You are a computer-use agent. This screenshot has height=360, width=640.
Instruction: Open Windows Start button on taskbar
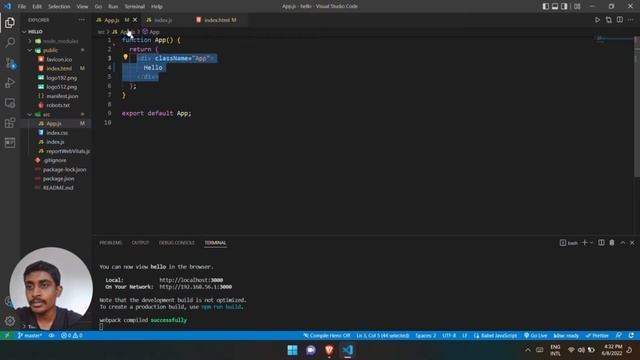pyautogui.click(x=292, y=350)
